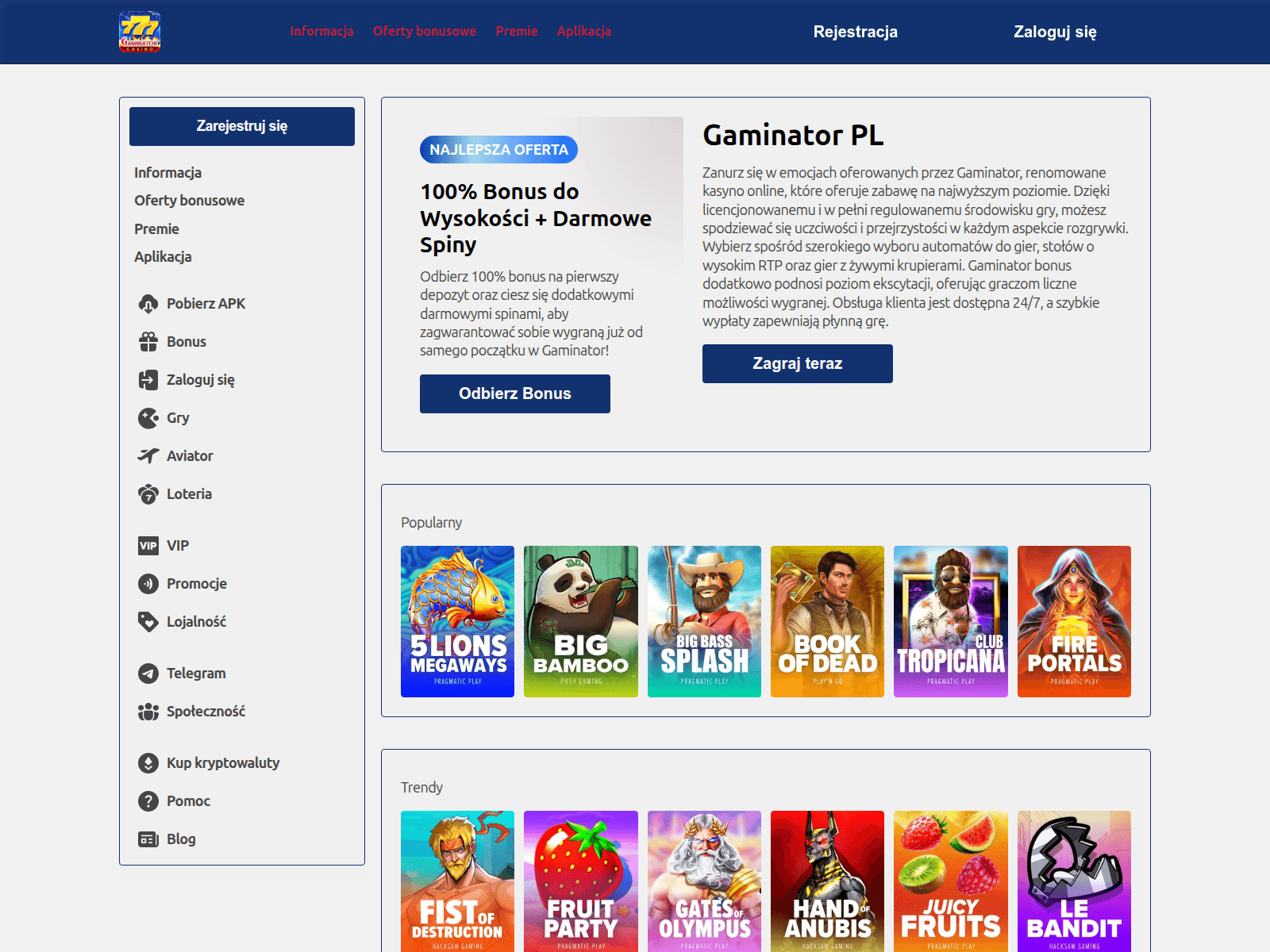Click the Promocje megaphone icon
This screenshot has height=952, width=1270.
click(148, 584)
